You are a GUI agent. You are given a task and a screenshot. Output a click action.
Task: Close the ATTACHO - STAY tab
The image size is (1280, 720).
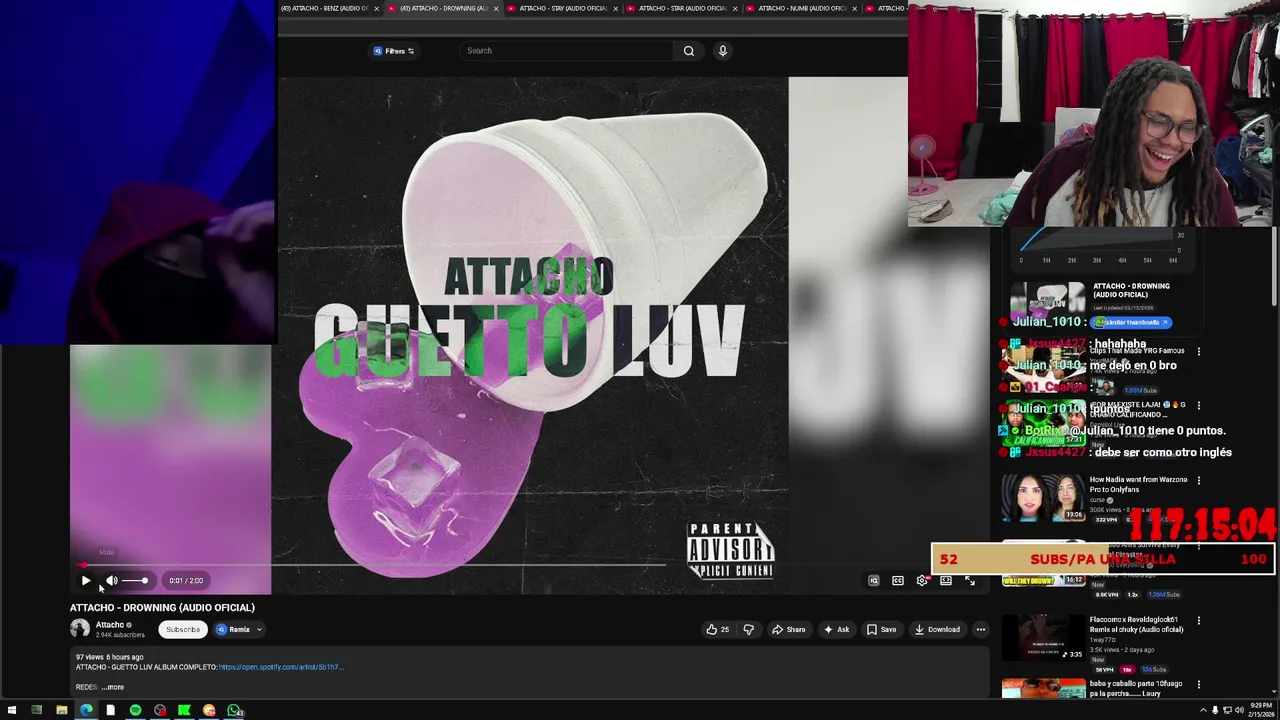[616, 8]
